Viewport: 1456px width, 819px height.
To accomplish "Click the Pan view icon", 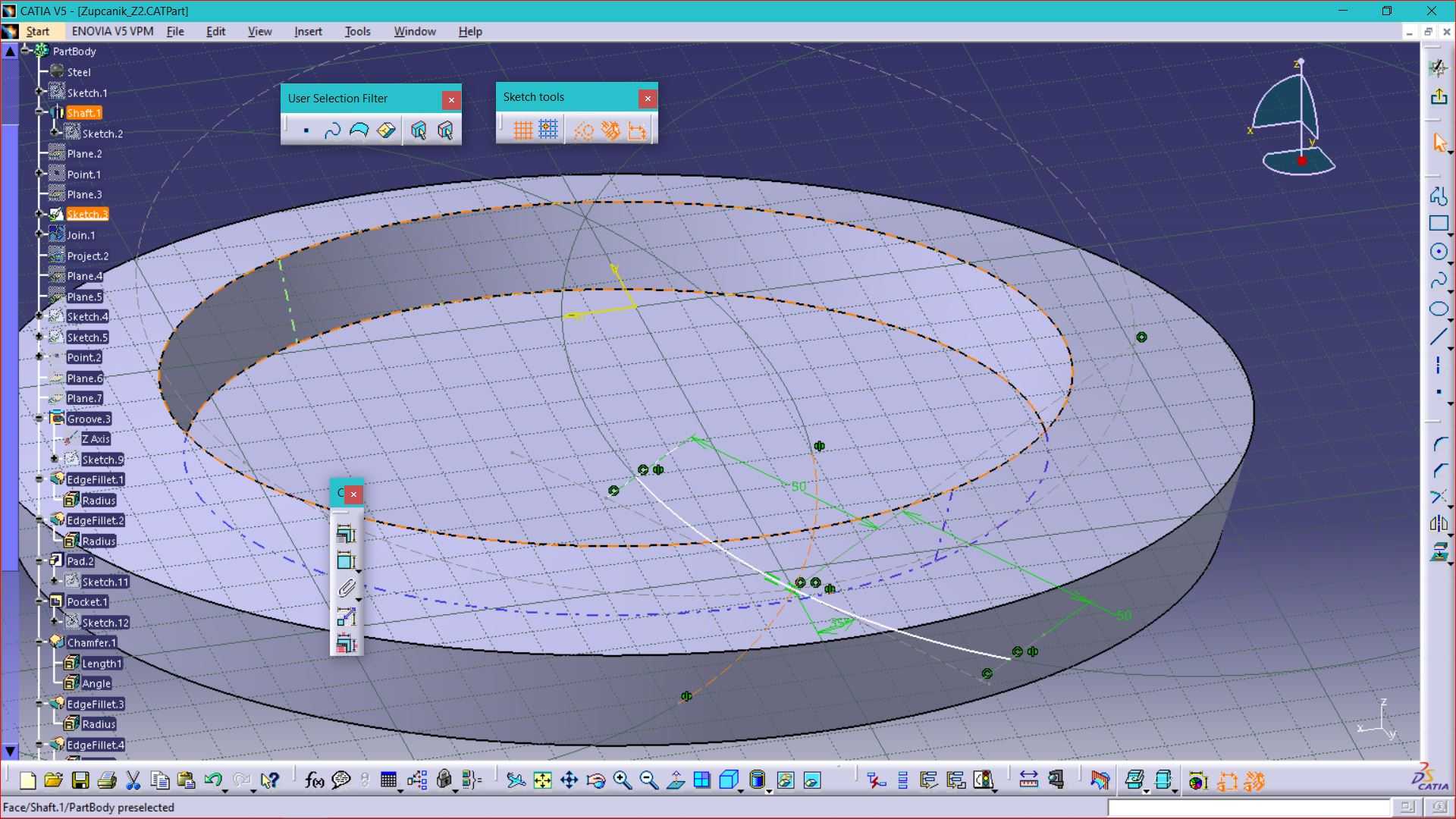I will [569, 780].
